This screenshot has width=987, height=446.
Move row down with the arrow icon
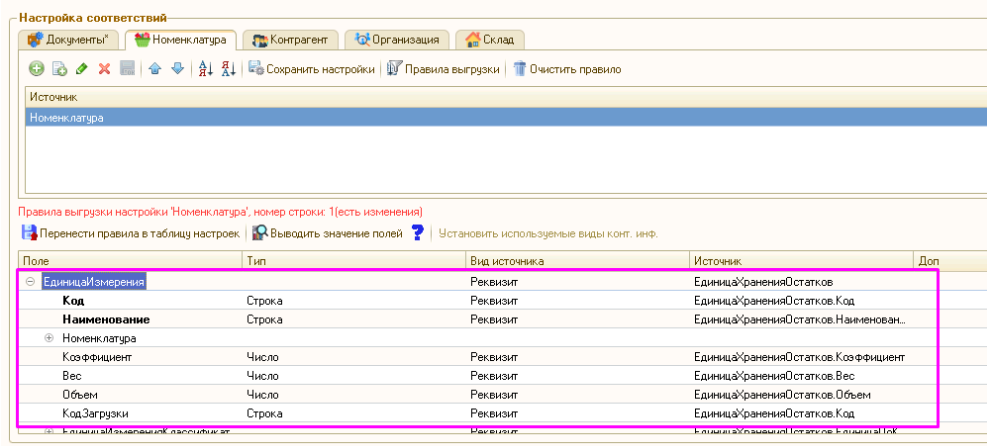coord(177,69)
